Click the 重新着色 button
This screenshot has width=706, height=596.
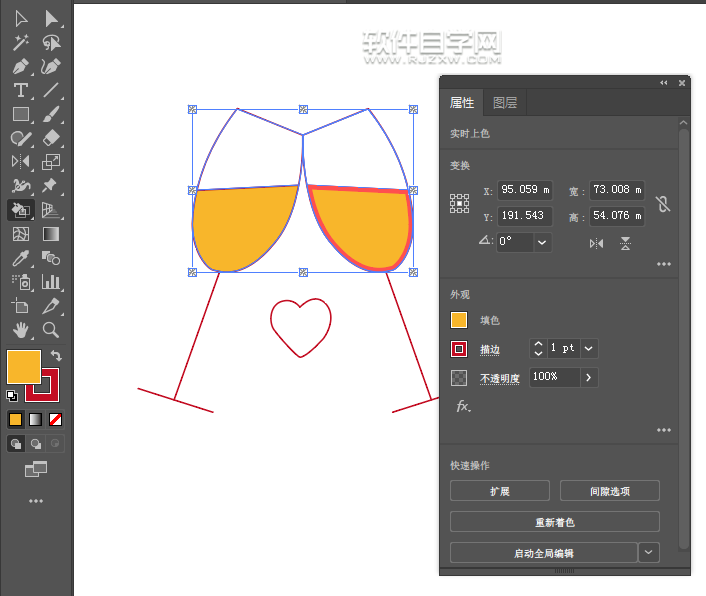[555, 522]
